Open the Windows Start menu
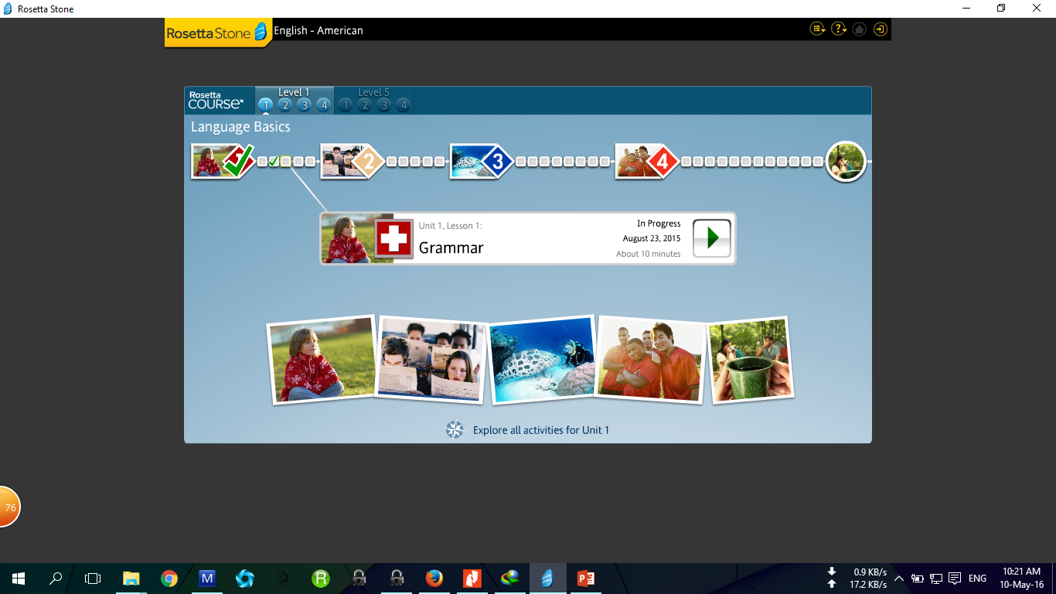Viewport: 1056px width, 594px height. tap(18, 579)
